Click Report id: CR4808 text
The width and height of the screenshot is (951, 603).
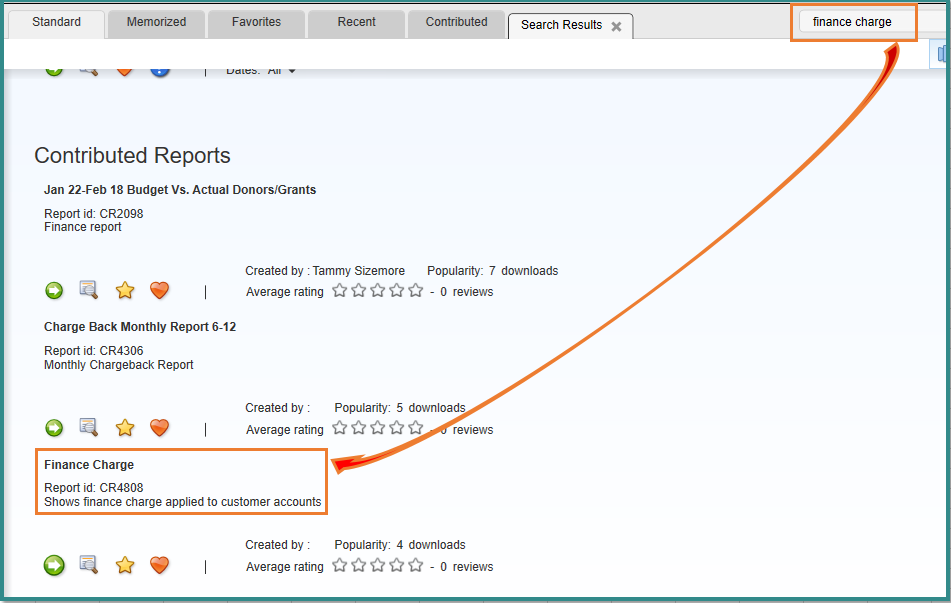[x=94, y=488]
